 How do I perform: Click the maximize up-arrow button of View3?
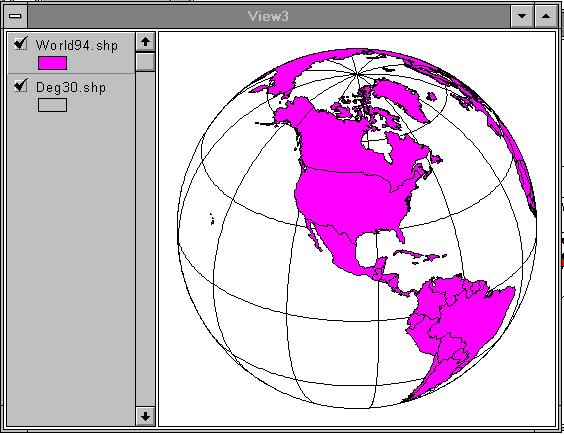pos(546,16)
